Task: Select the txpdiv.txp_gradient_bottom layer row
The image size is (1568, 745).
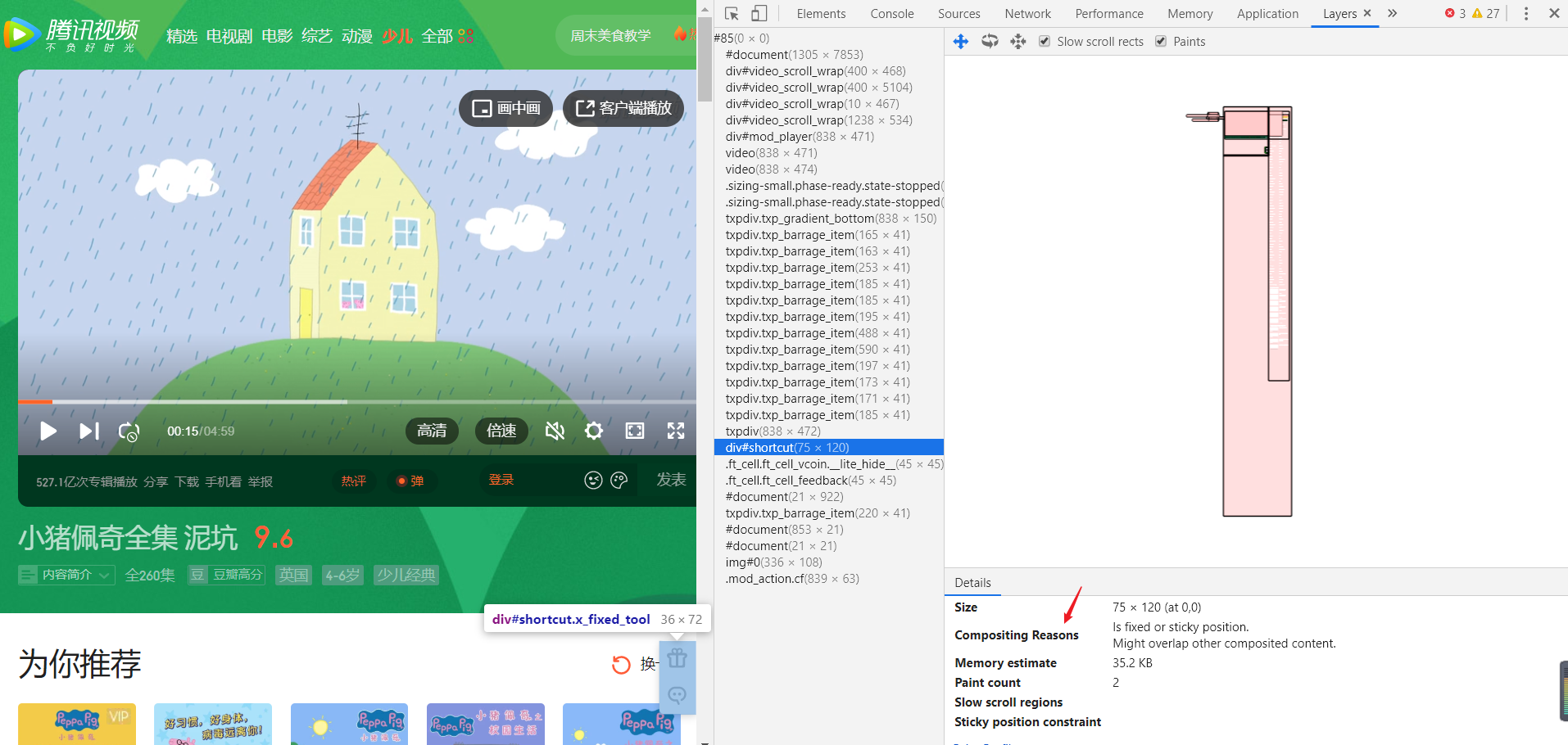Action: tap(828, 219)
